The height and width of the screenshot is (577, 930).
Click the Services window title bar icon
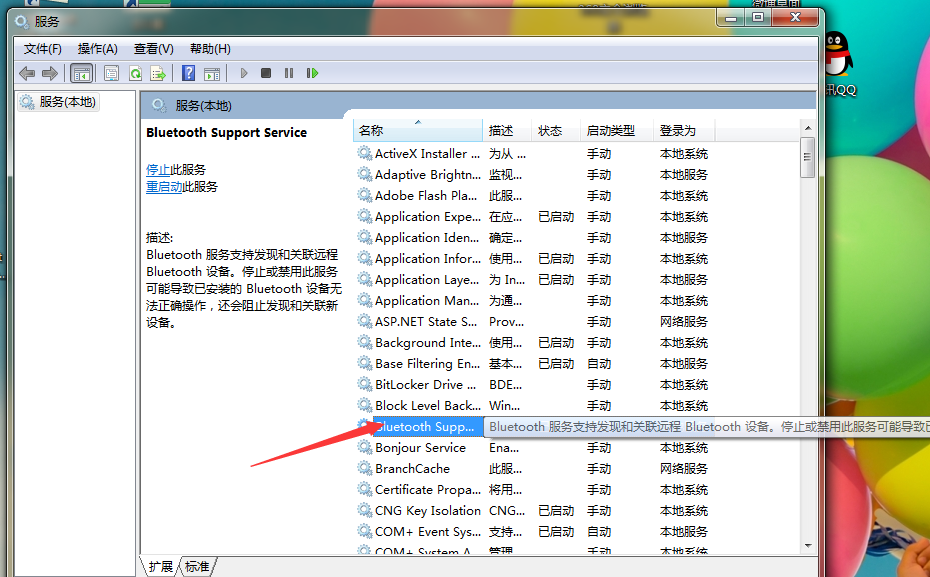[x=22, y=22]
